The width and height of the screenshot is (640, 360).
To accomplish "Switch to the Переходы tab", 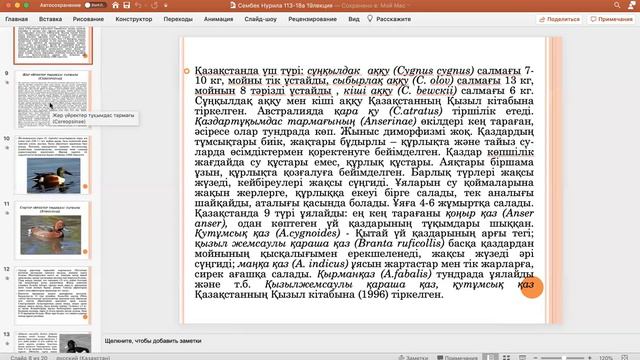I will [178, 19].
